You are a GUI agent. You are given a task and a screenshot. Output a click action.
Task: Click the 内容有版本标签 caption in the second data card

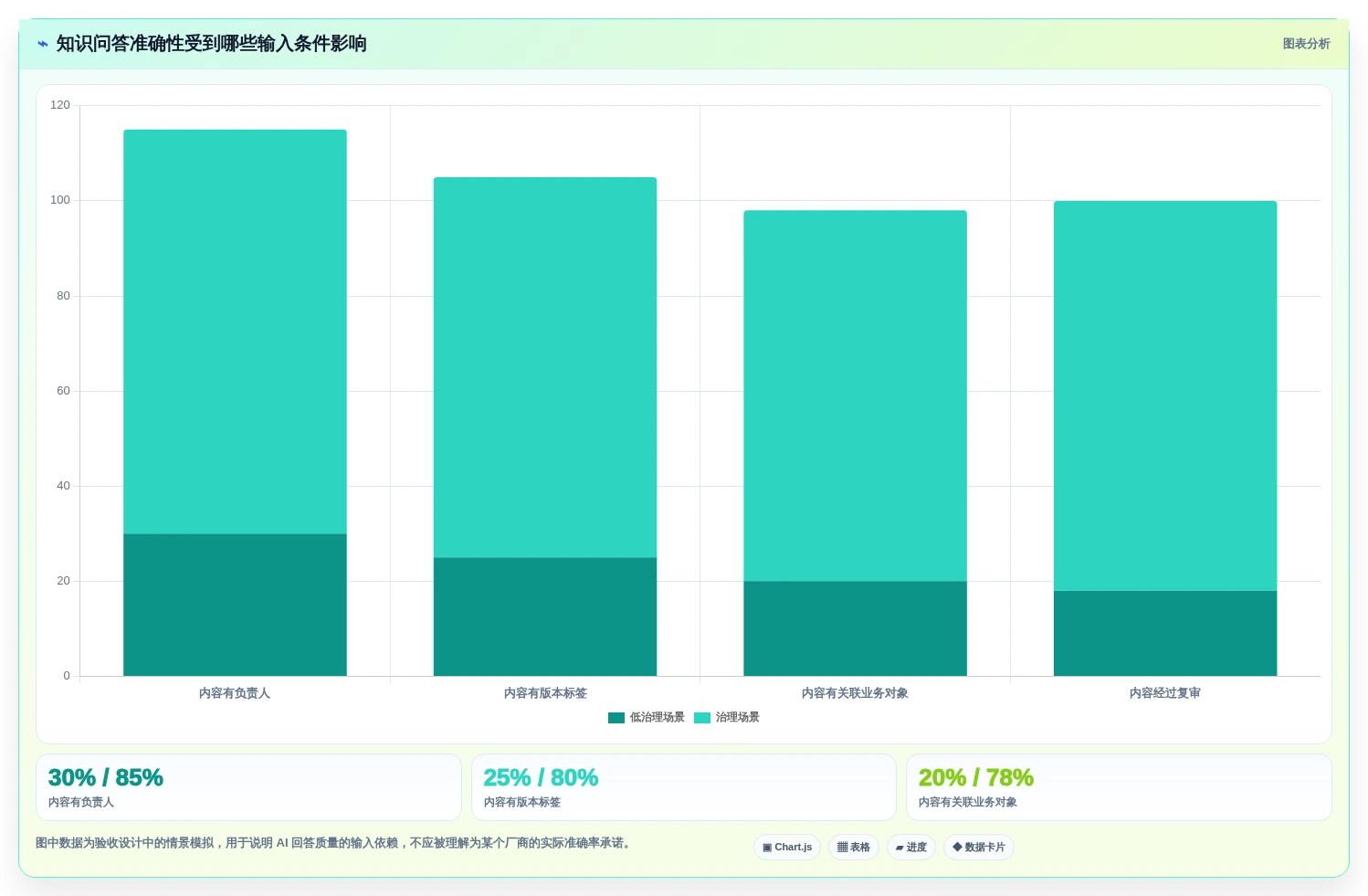click(522, 802)
